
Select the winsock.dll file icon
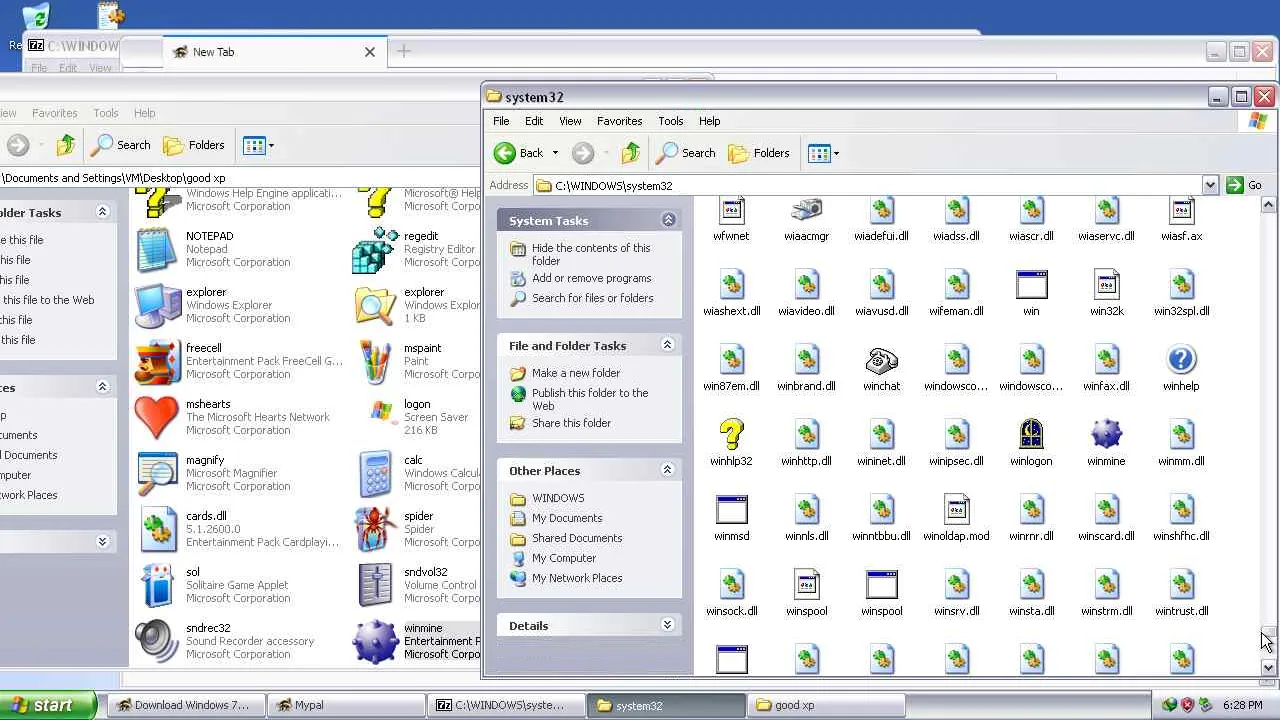pyautogui.click(x=731, y=585)
